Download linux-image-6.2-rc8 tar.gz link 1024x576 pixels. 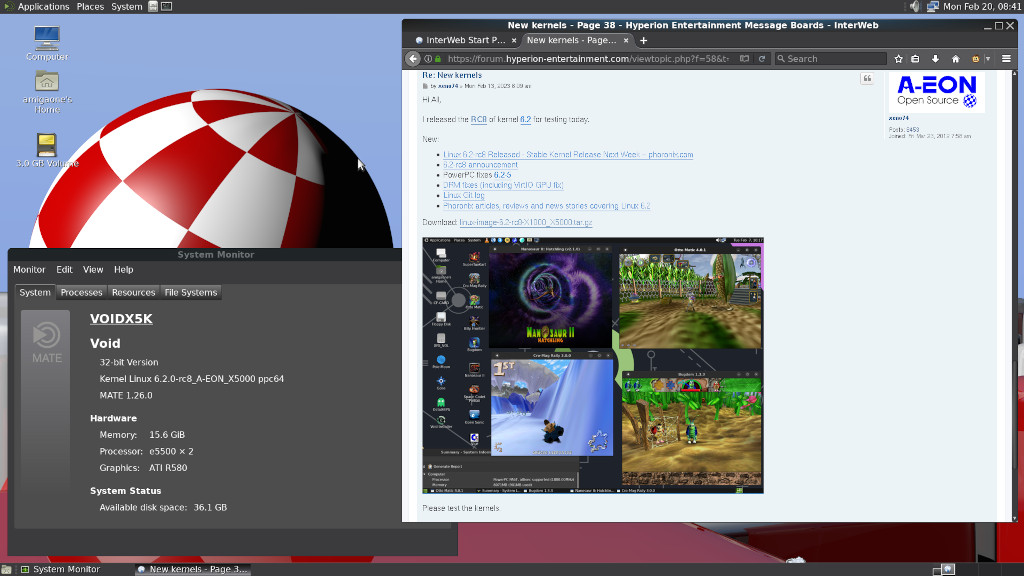[x=526, y=223]
